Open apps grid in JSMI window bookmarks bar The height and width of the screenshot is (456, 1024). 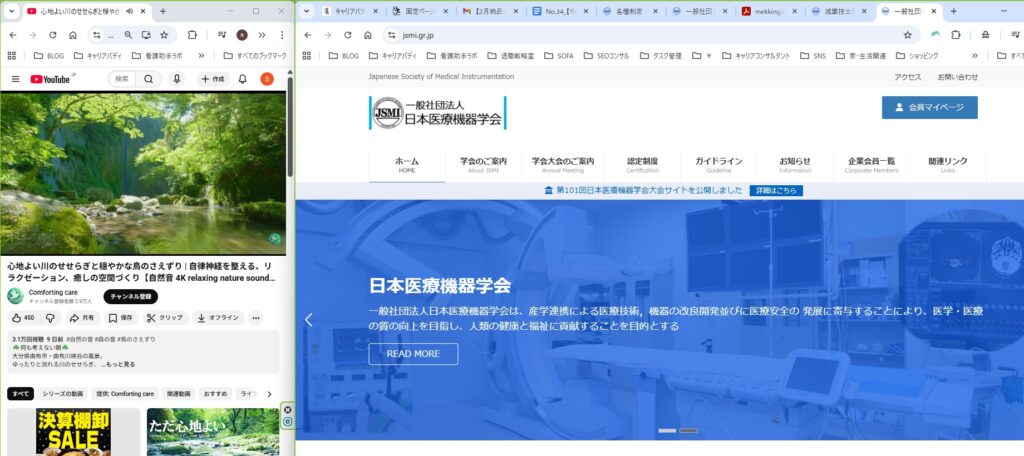coord(307,56)
